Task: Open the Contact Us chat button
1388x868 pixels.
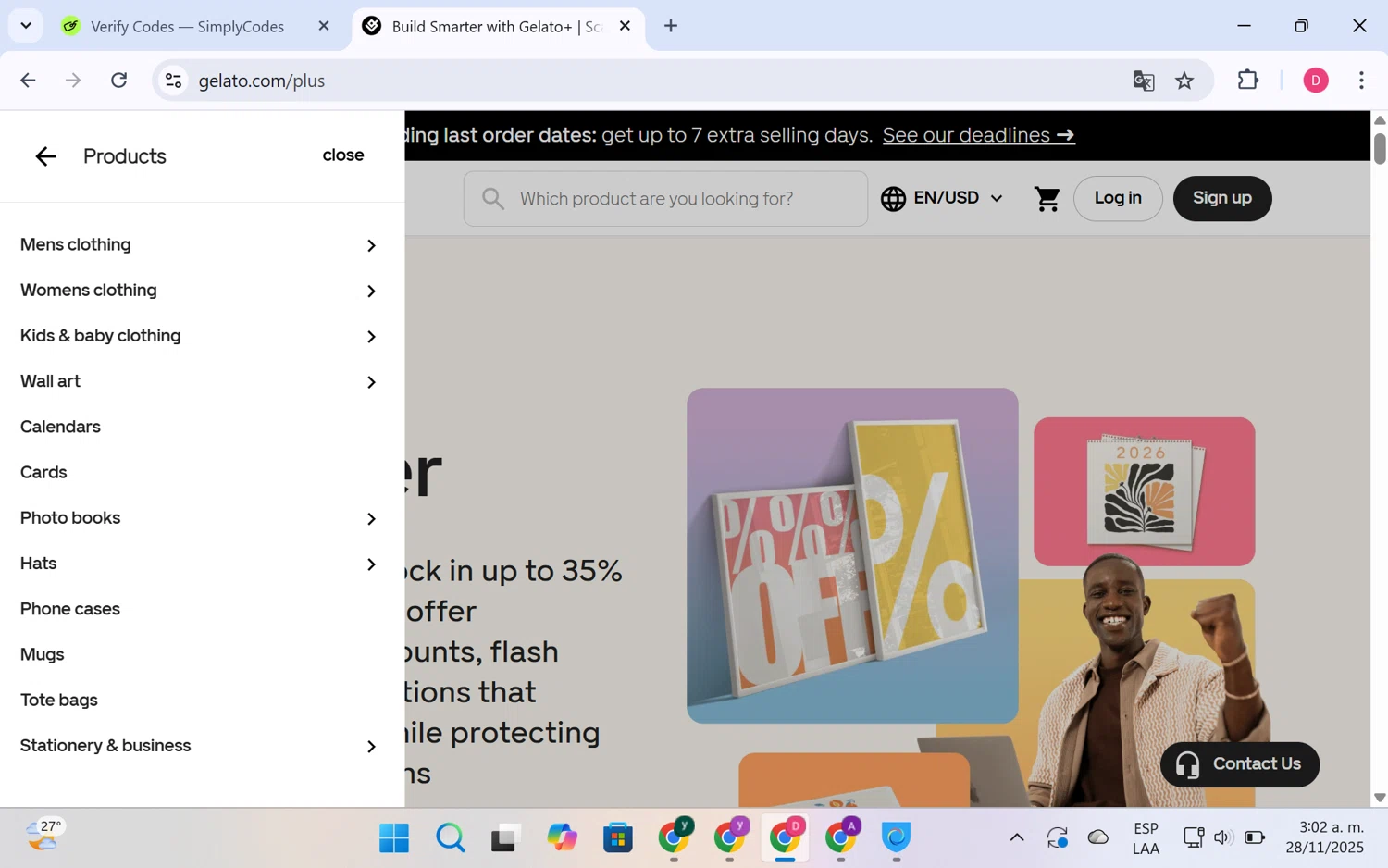Action: tap(1240, 764)
